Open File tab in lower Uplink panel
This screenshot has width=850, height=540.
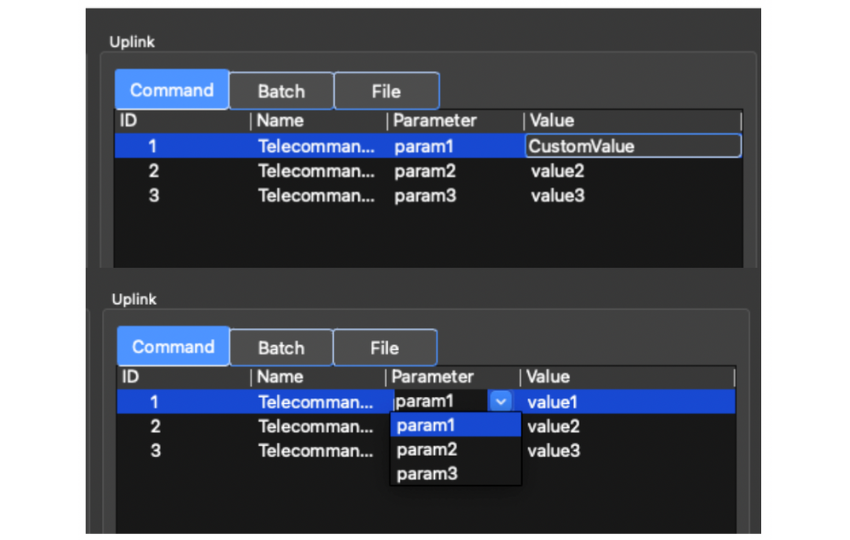point(385,348)
